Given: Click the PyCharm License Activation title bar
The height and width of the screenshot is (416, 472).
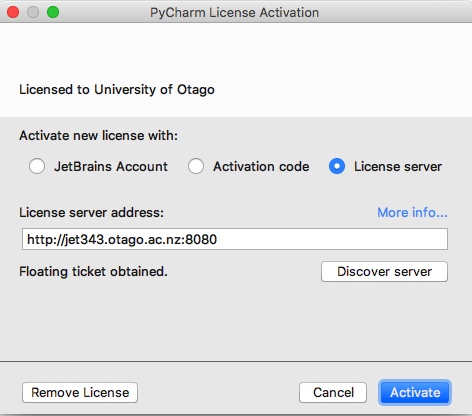Looking at the screenshot, I should click(234, 13).
